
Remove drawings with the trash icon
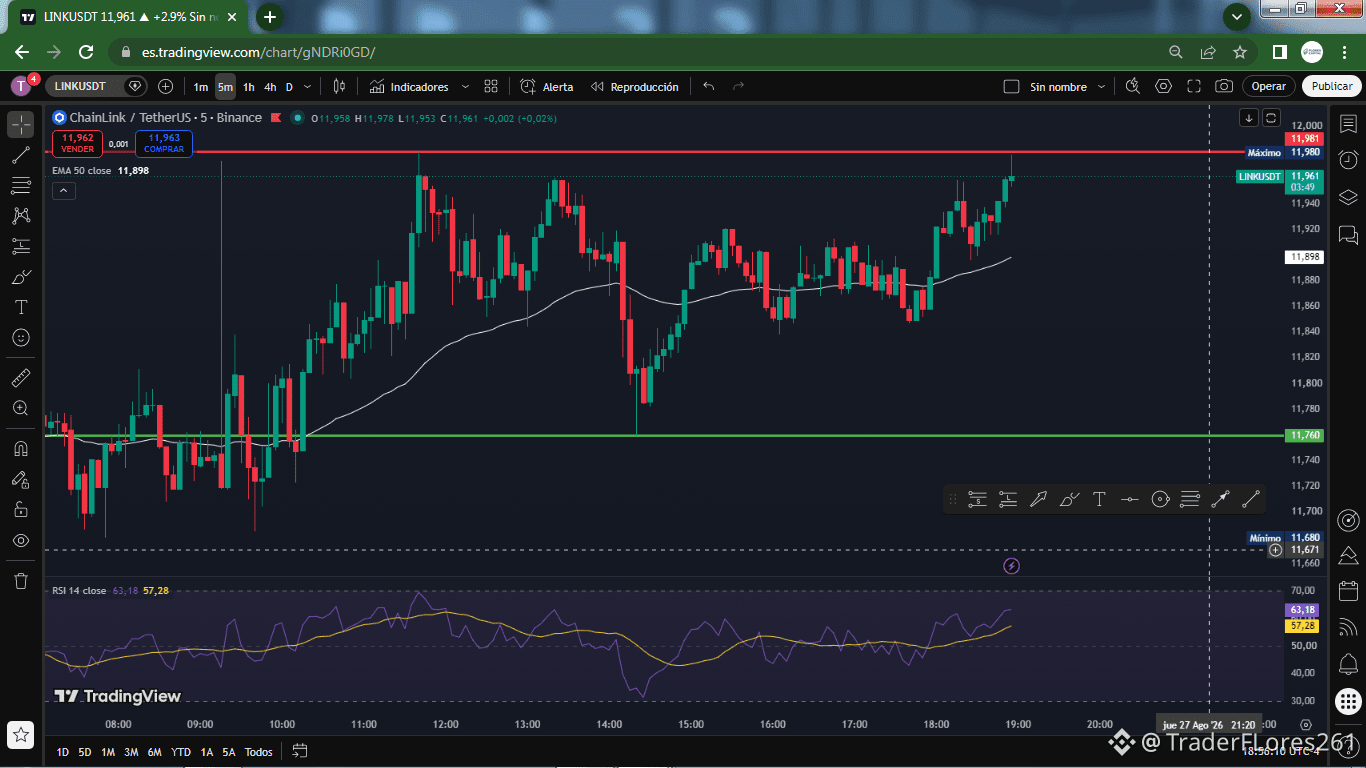click(x=21, y=581)
